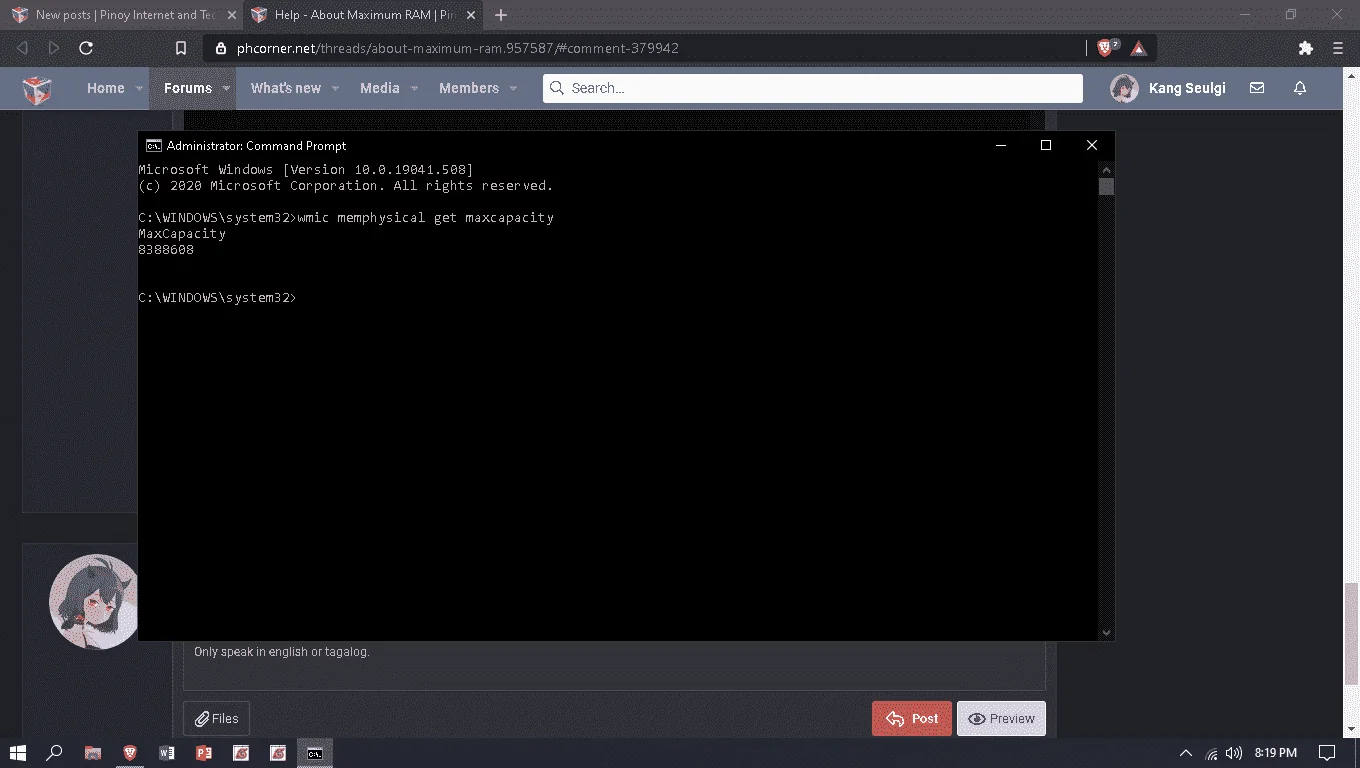Open the Members menu item
This screenshot has height=768, width=1360.
point(468,88)
